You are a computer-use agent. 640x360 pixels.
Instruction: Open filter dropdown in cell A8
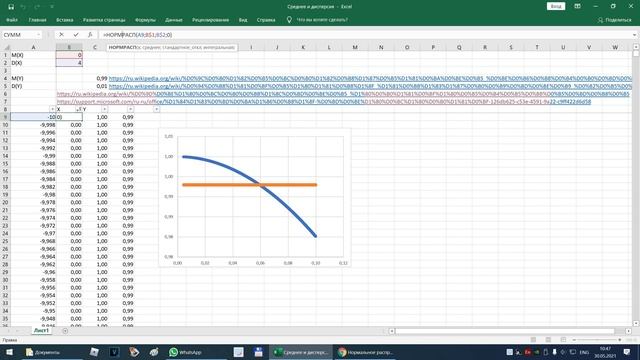coord(52,109)
